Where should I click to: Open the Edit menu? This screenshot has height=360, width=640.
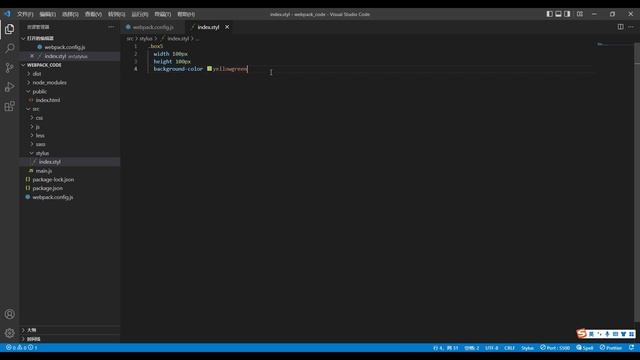(x=47, y=14)
